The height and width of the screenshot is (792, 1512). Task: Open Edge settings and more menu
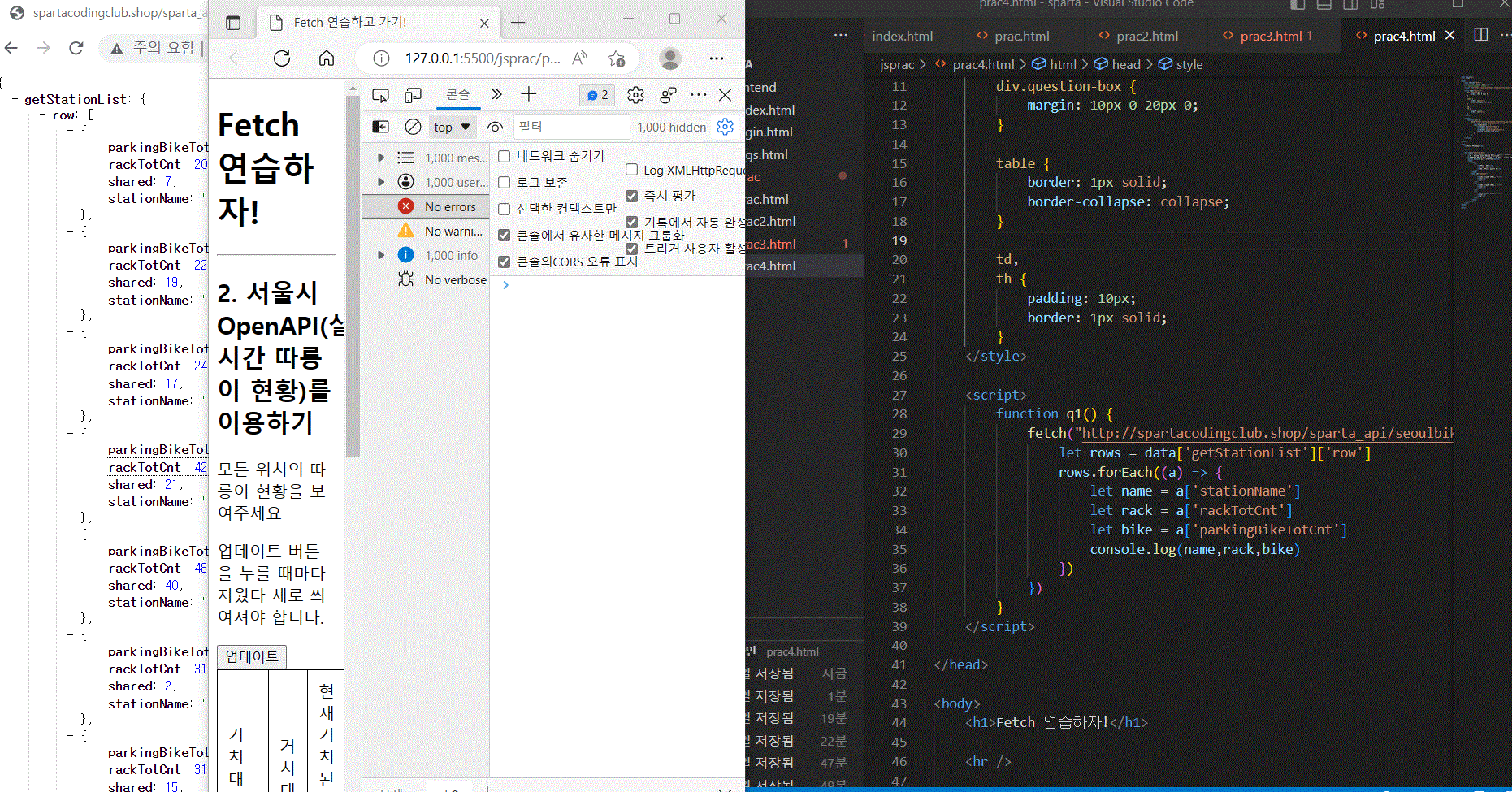(x=716, y=58)
